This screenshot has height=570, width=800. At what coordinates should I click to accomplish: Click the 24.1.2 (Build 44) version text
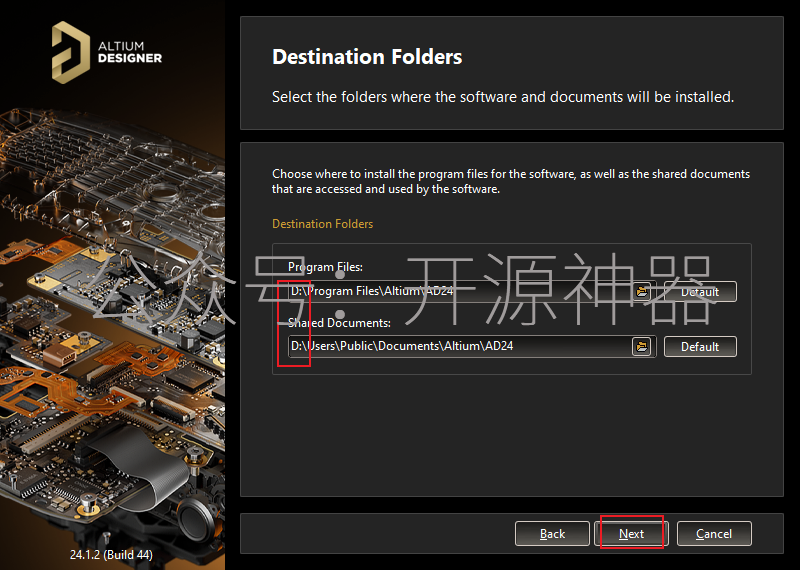[111, 554]
